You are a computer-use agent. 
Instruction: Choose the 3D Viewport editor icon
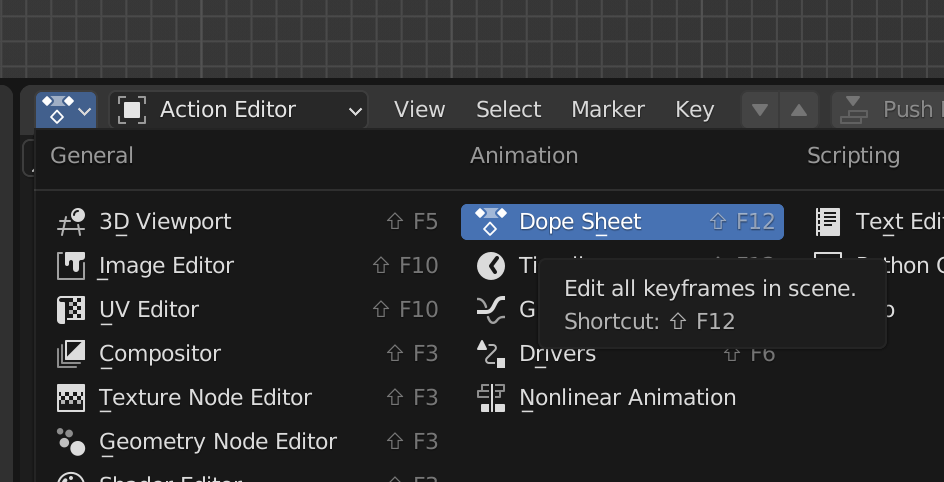[72, 222]
